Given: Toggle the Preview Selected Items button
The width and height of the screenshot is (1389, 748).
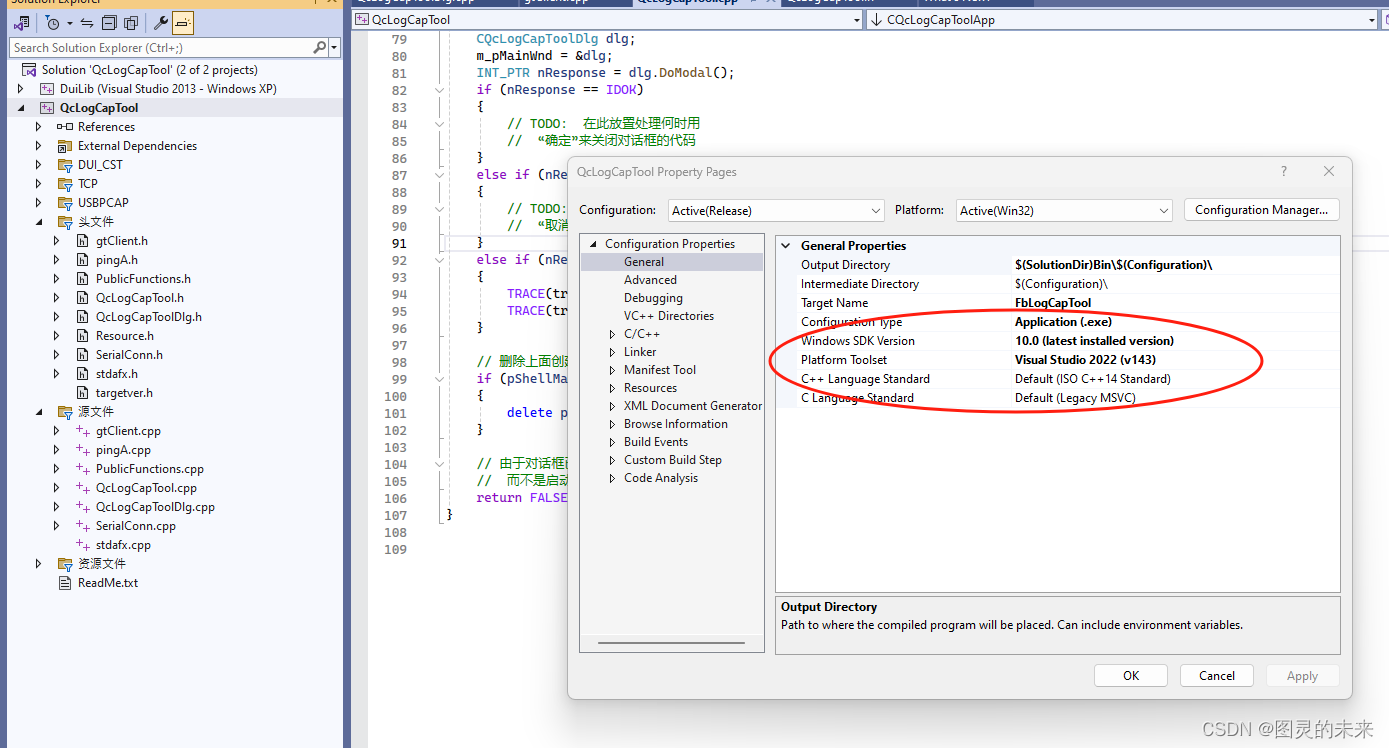Looking at the screenshot, I should pos(183,22).
